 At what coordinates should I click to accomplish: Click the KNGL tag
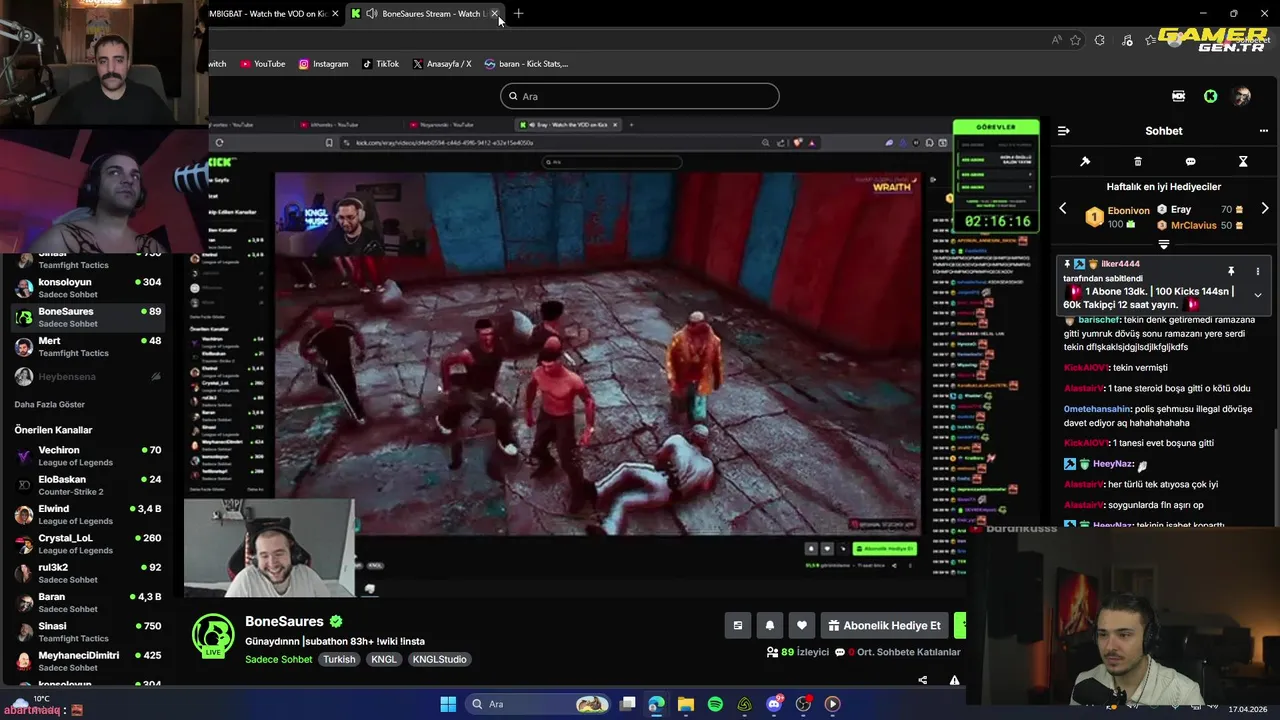(x=384, y=659)
